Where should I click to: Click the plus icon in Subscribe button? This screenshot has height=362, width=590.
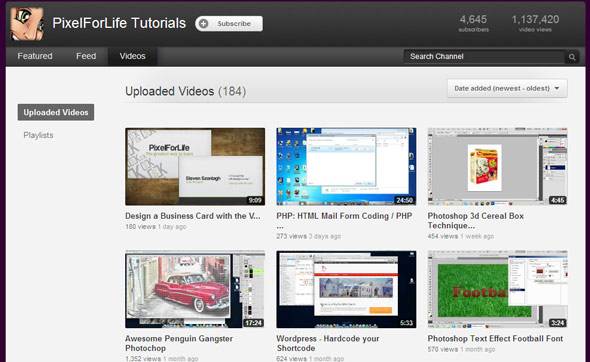[204, 24]
